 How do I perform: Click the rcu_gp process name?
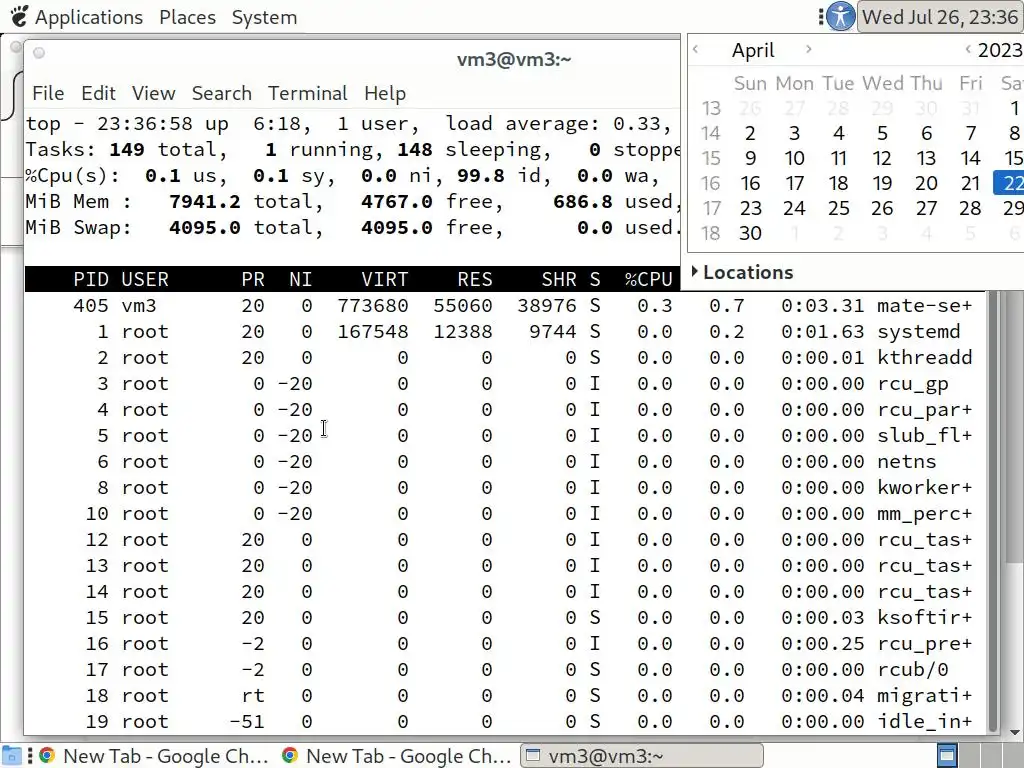click(x=912, y=384)
